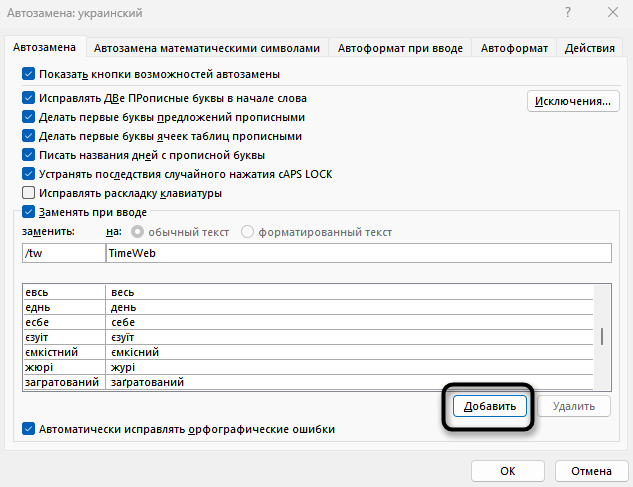633x487 pixels.
Task: Click the Удалить button
Action: [574, 406]
